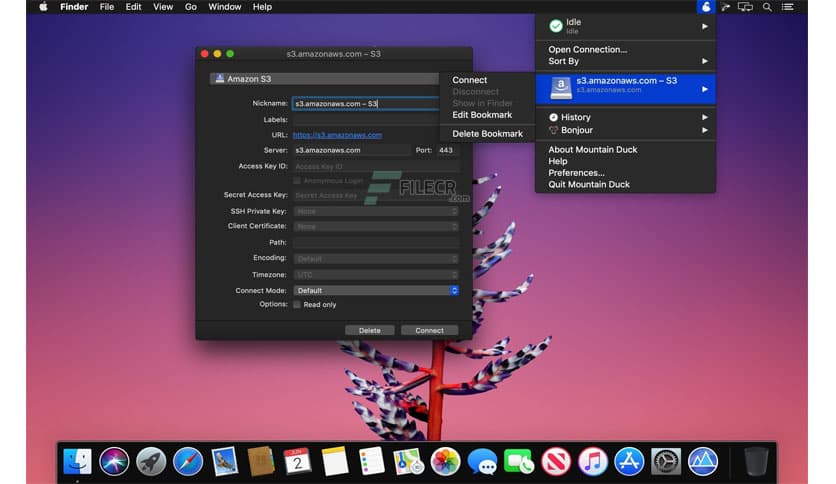Screen dimensions: 836x484
Task: Open Reminders list icon in Dock
Action: 372,461
